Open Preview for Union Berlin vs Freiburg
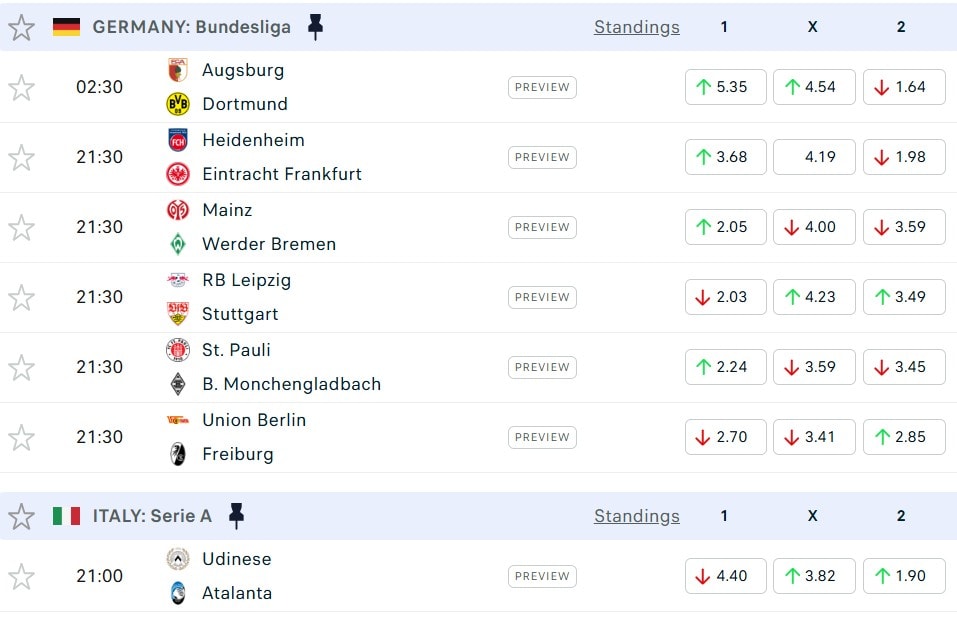The width and height of the screenshot is (957, 618). pyautogui.click(x=542, y=437)
